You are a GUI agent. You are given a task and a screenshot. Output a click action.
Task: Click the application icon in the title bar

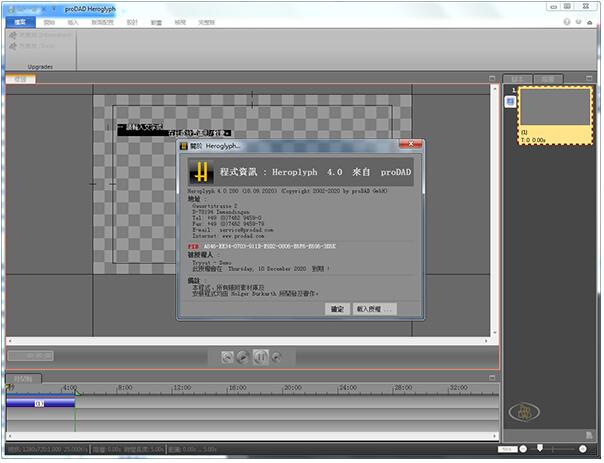[12, 9]
